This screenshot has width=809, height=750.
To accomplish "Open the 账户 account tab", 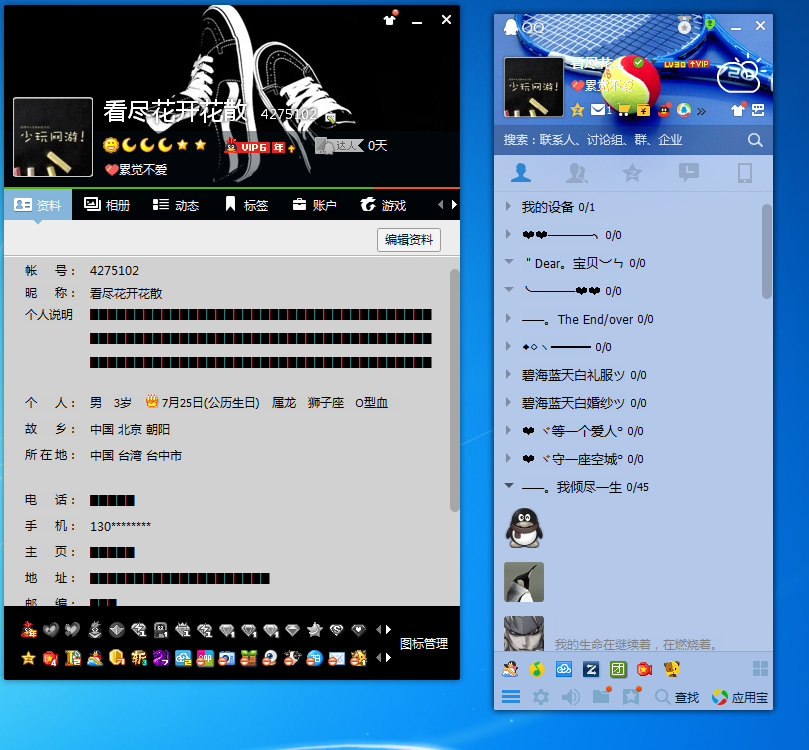I will click(x=314, y=205).
